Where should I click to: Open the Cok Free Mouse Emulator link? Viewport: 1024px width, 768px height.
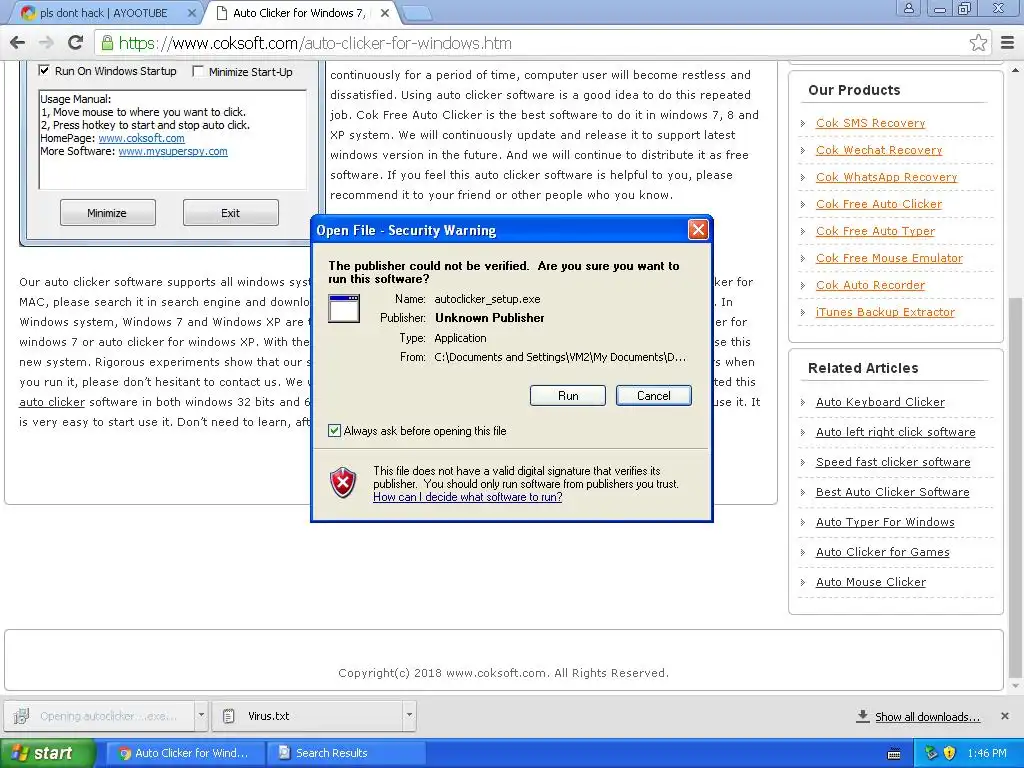pos(889,258)
